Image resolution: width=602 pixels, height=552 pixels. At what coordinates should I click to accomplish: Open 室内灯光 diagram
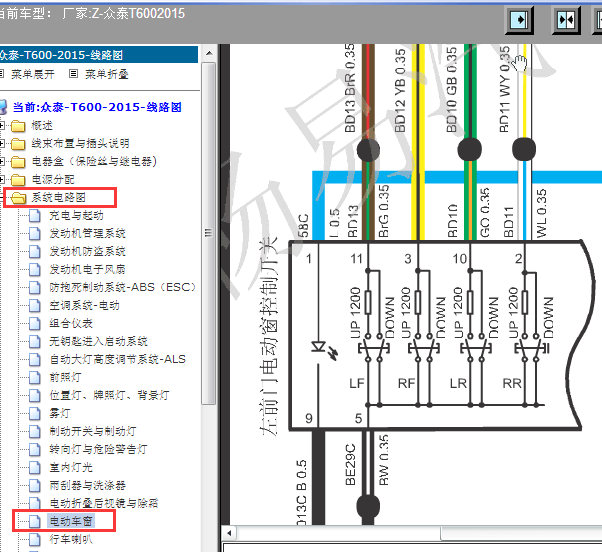(x=71, y=468)
